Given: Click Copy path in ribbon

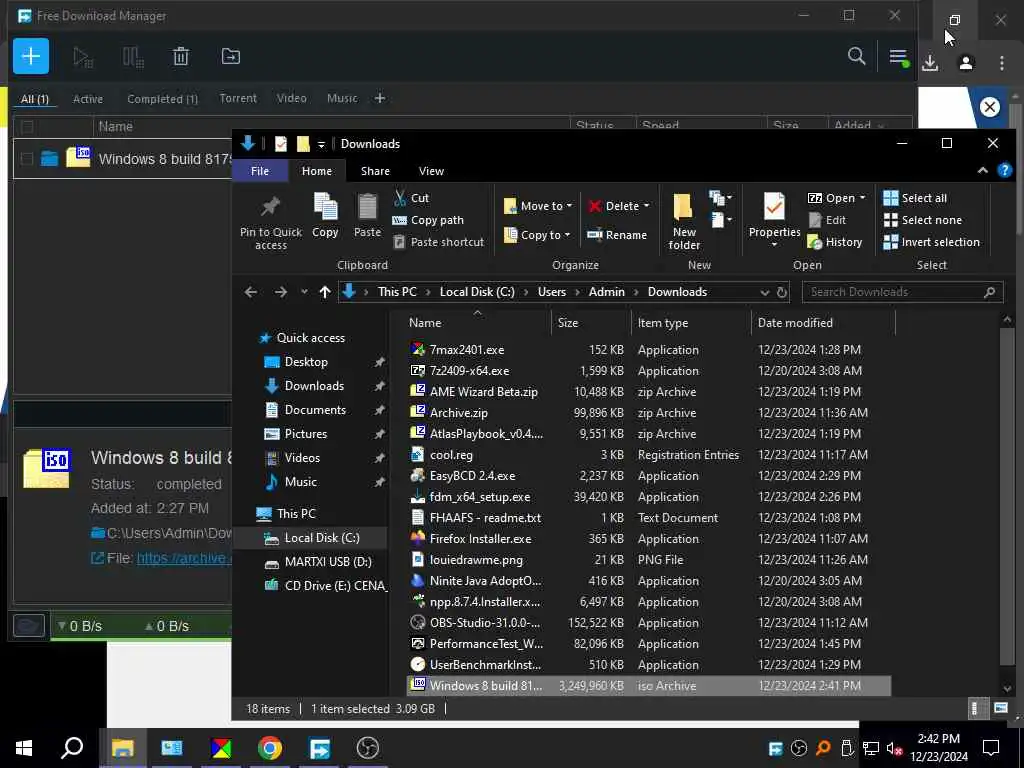Looking at the screenshot, I should [x=428, y=220].
